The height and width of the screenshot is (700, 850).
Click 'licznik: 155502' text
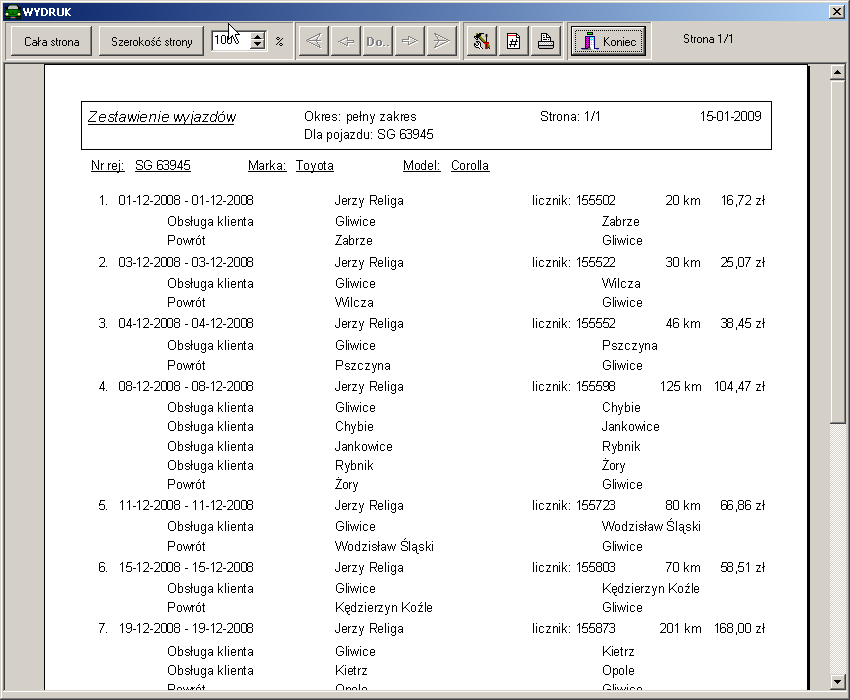click(x=574, y=201)
